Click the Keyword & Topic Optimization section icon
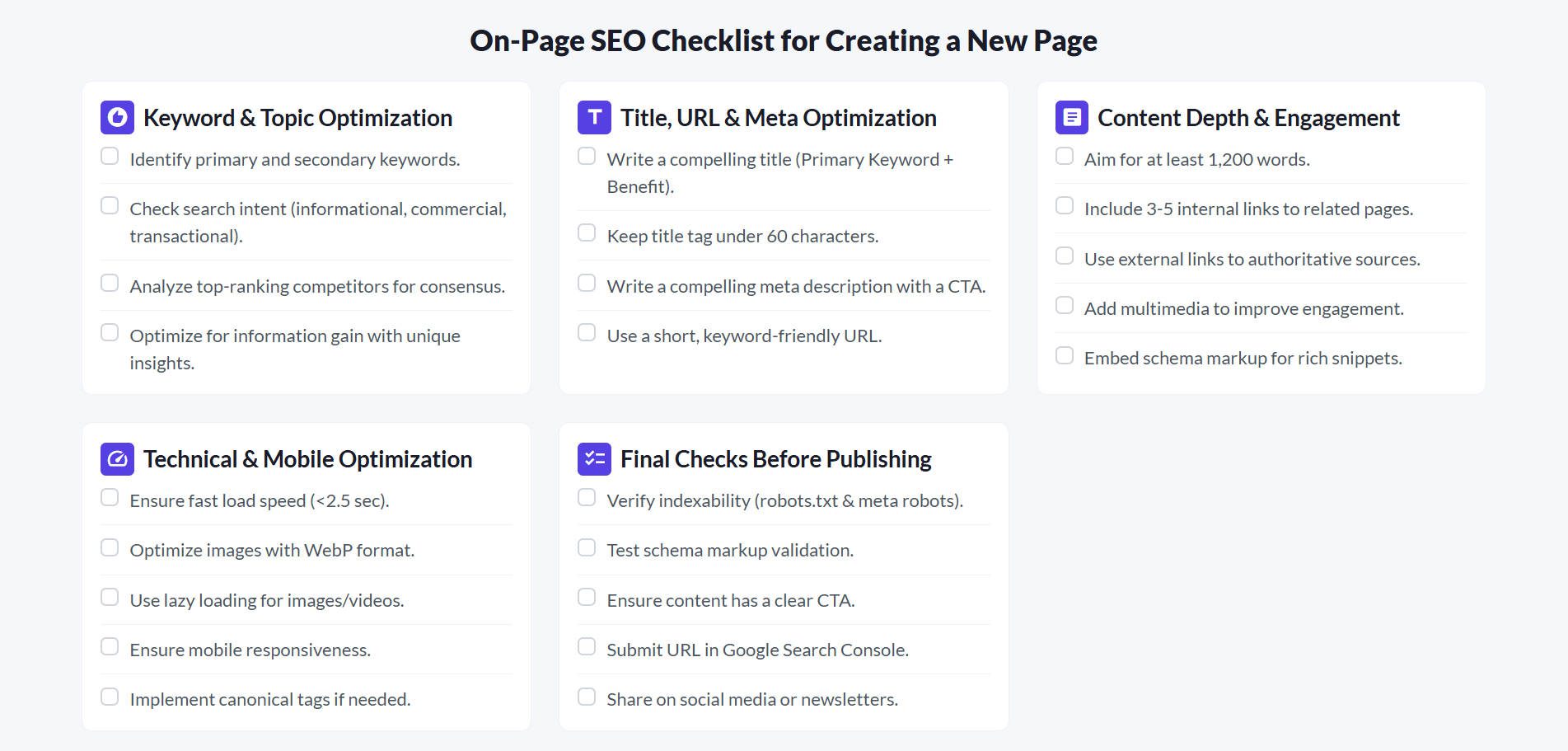Viewport: 1568px width, 751px height. [116, 117]
